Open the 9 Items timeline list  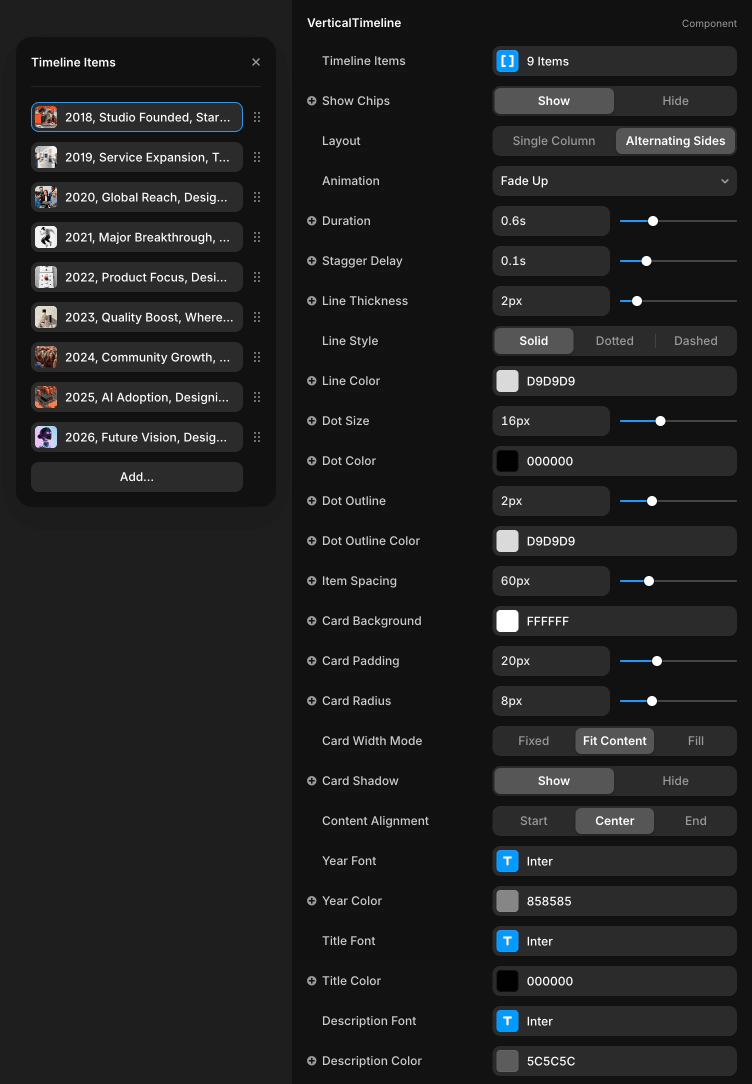[x=614, y=61]
